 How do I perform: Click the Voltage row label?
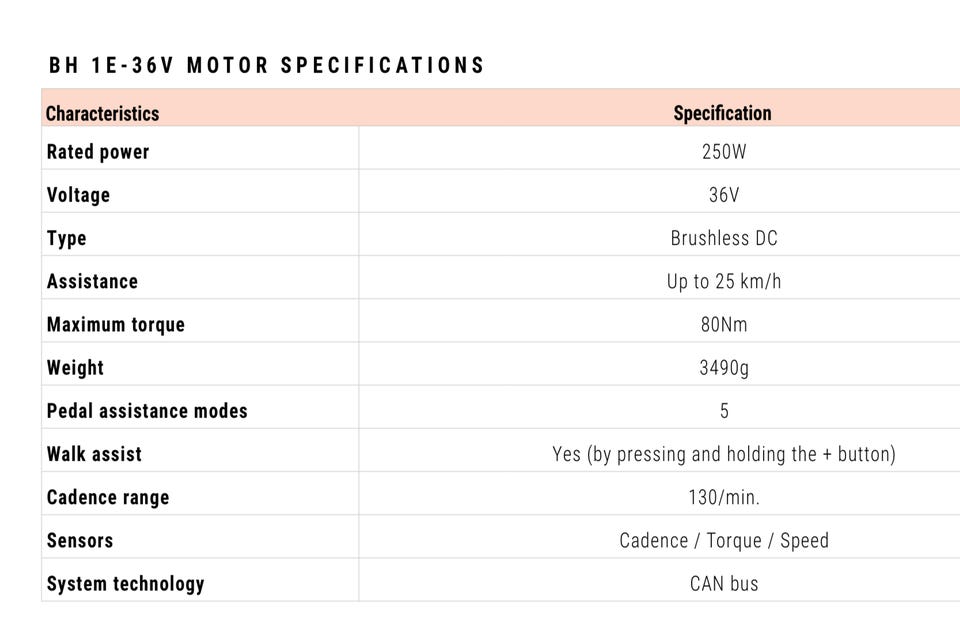coord(78,195)
